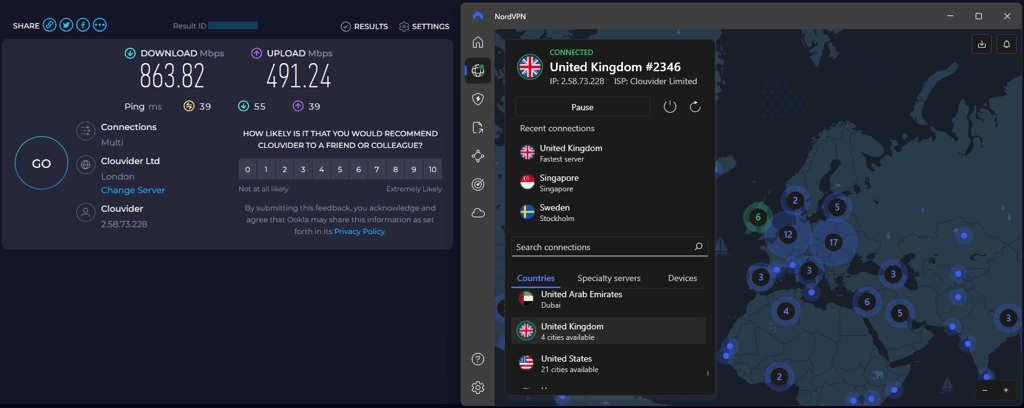Share Speedtest result on Twitter

pyautogui.click(x=66, y=25)
